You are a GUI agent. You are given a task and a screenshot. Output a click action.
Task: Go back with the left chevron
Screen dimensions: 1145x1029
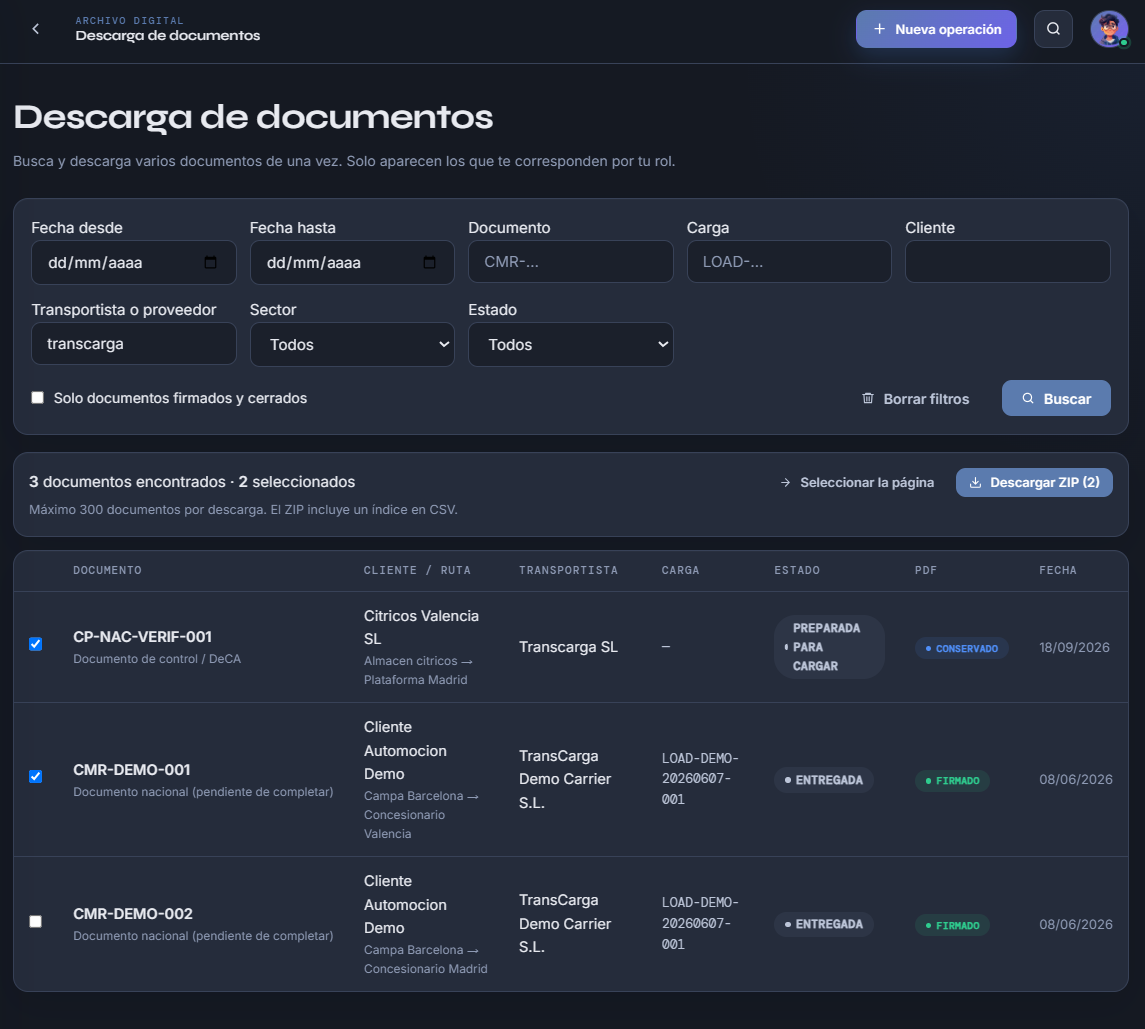[x=35, y=29]
